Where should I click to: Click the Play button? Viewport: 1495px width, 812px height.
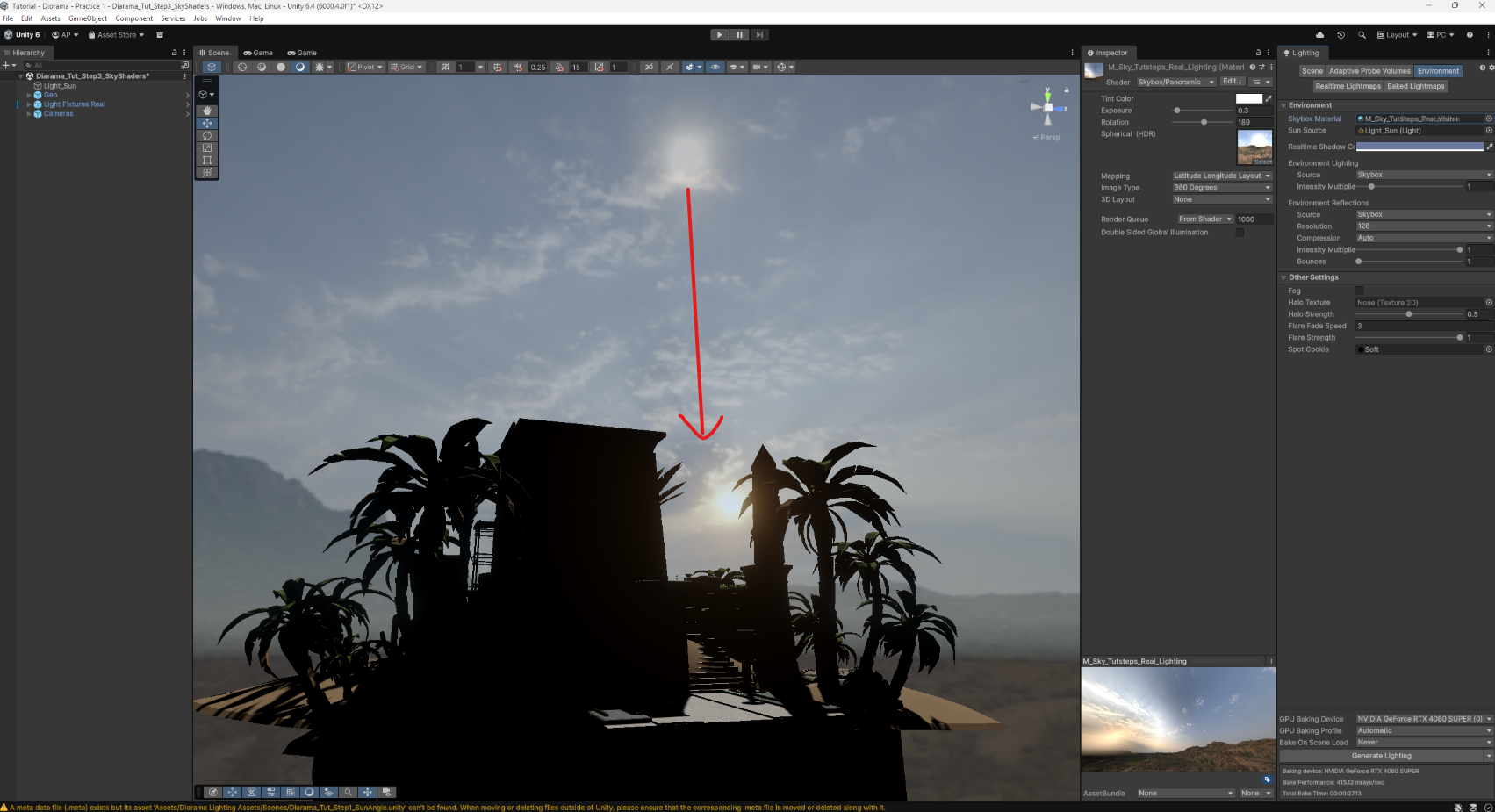720,35
